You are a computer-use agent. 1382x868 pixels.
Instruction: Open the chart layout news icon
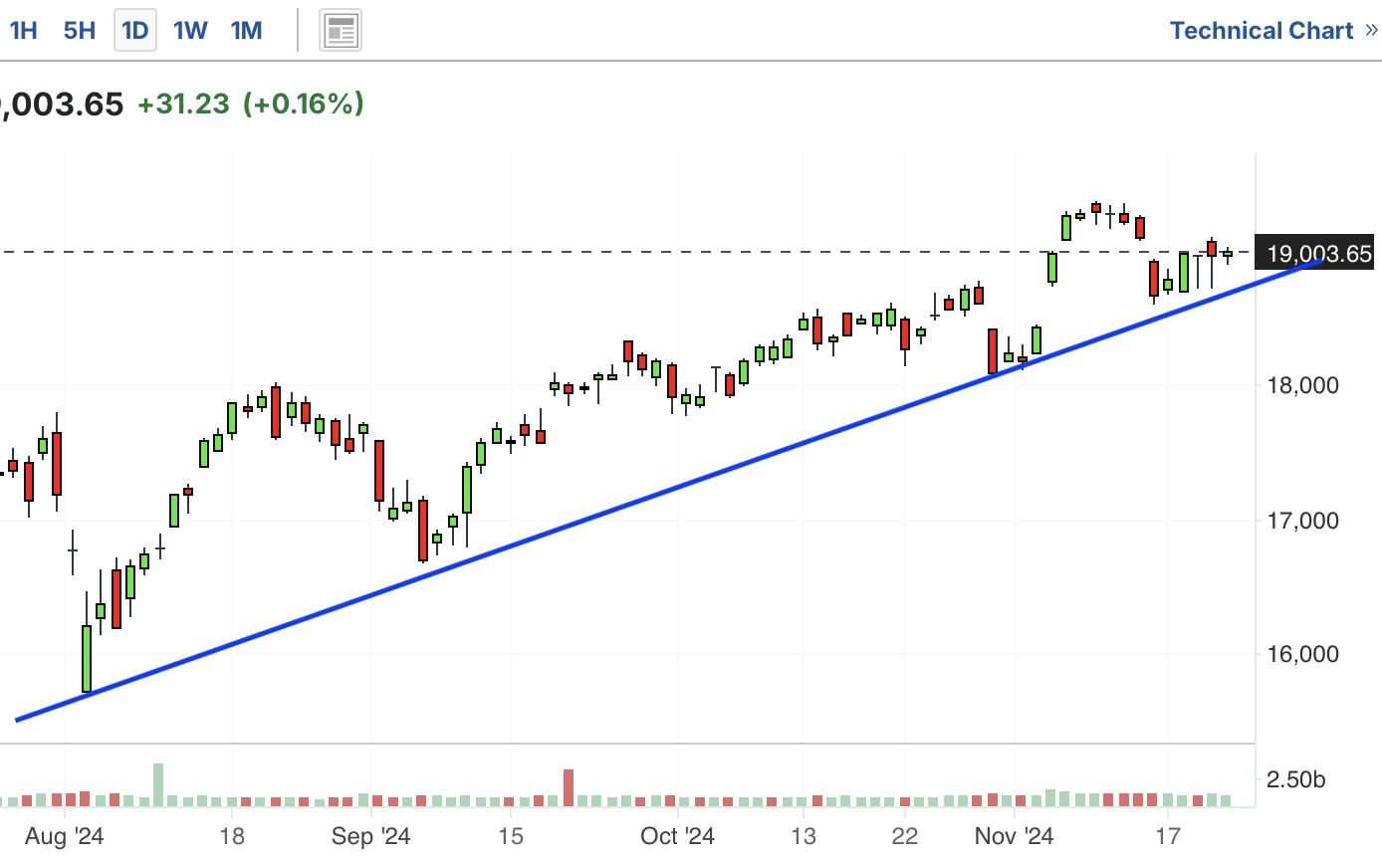pos(341,31)
